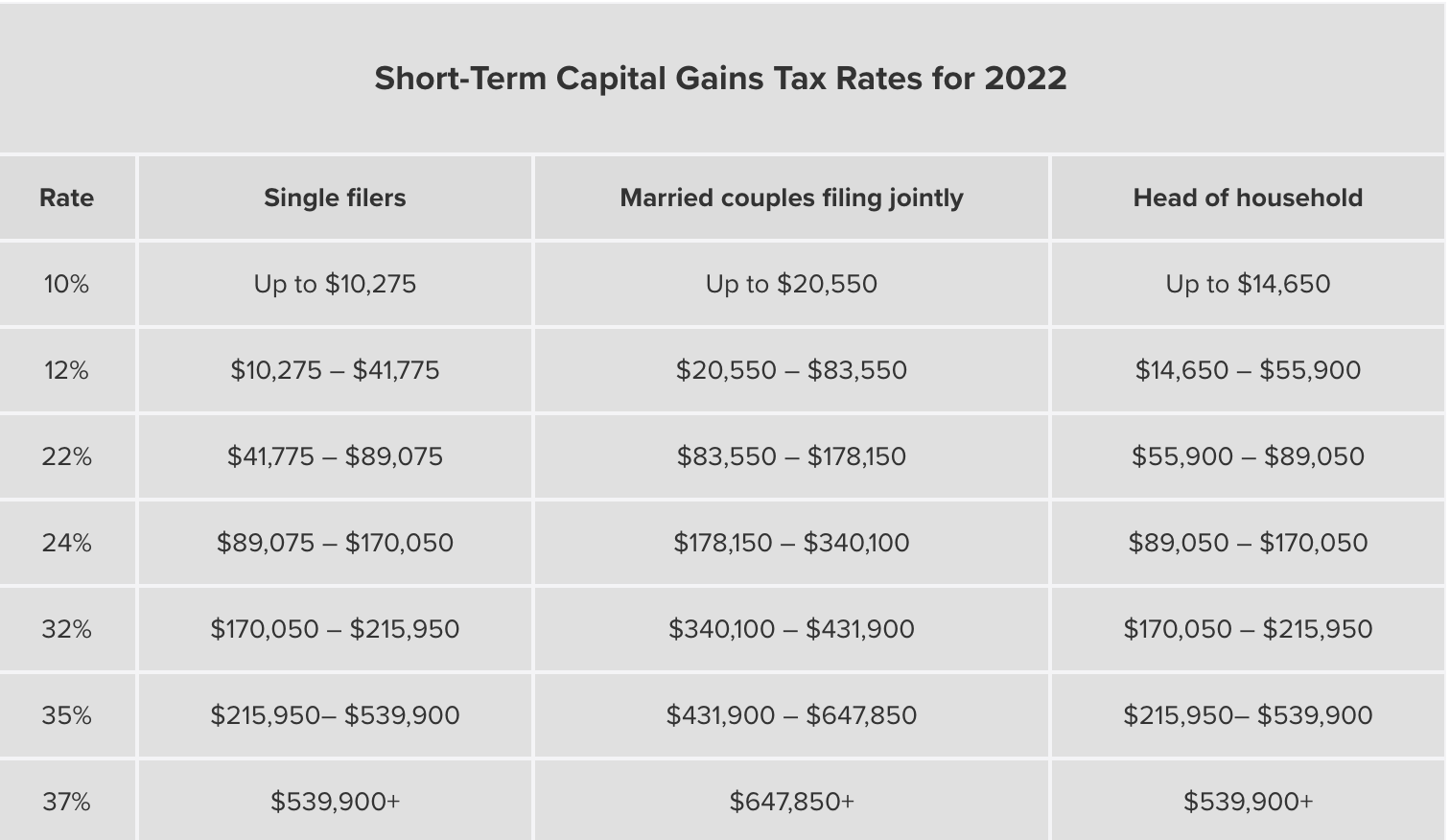
Task: Click the $178,150 – $340,100 cell
Action: tap(791, 543)
